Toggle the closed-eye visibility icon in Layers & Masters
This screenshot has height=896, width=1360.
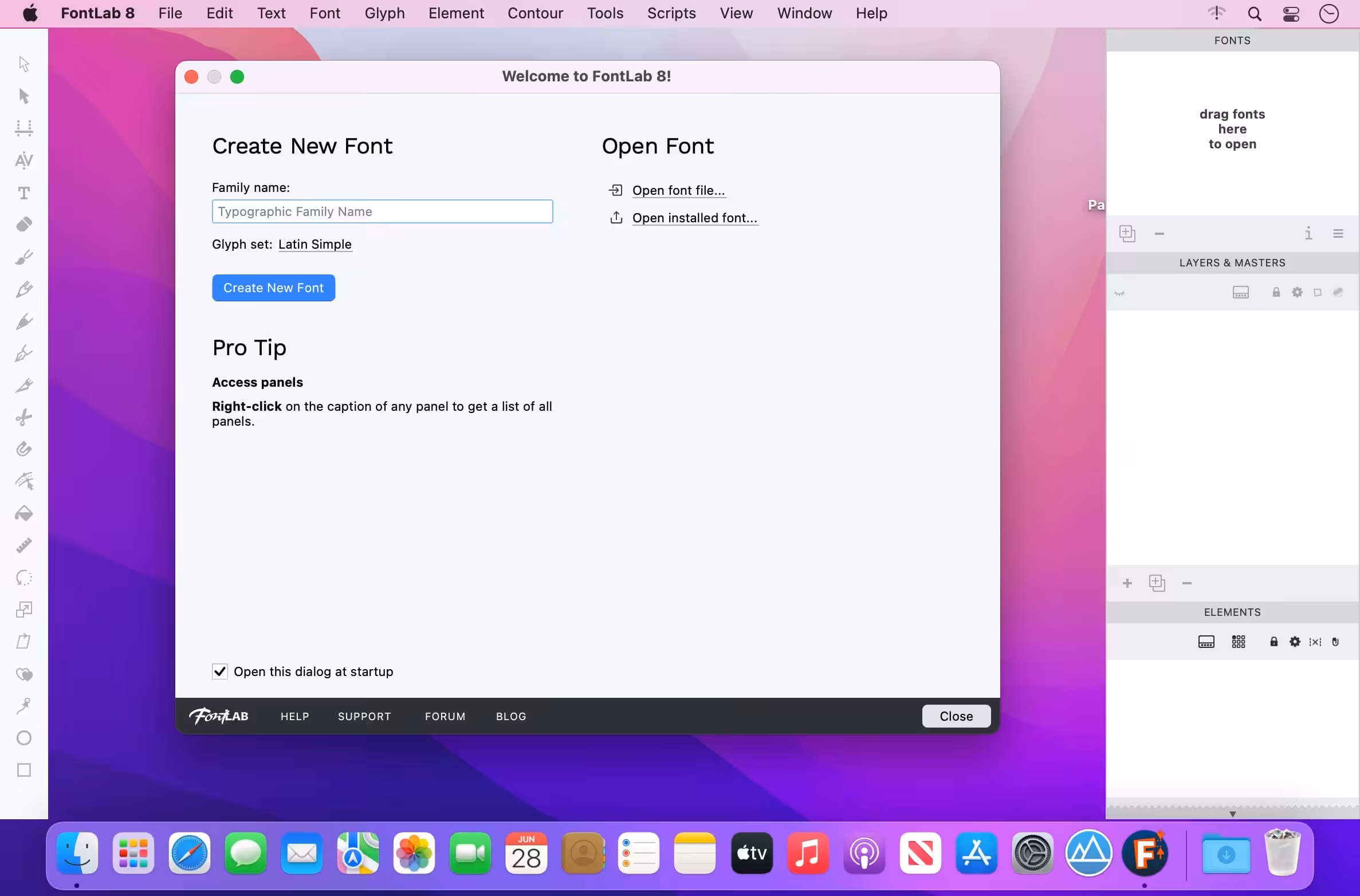(x=1119, y=293)
